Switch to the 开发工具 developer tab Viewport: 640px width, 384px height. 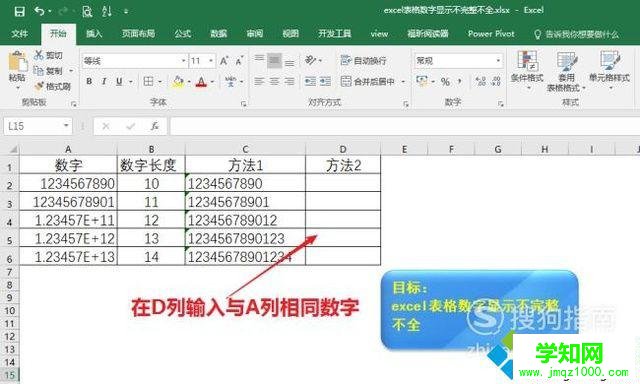[x=335, y=33]
